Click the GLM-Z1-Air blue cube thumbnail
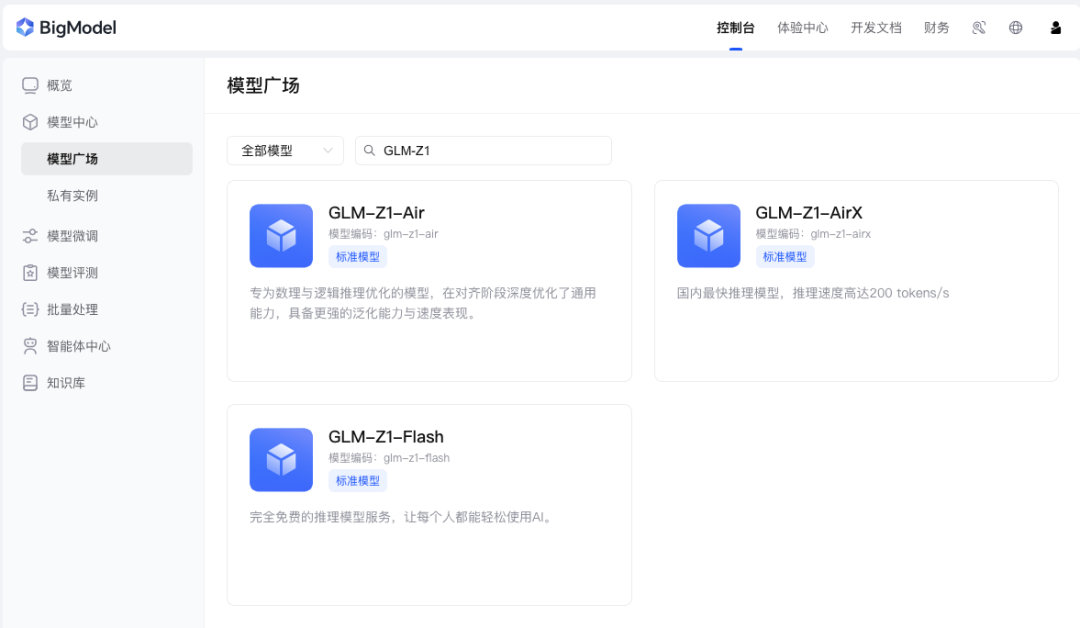1080x628 pixels. coord(281,236)
